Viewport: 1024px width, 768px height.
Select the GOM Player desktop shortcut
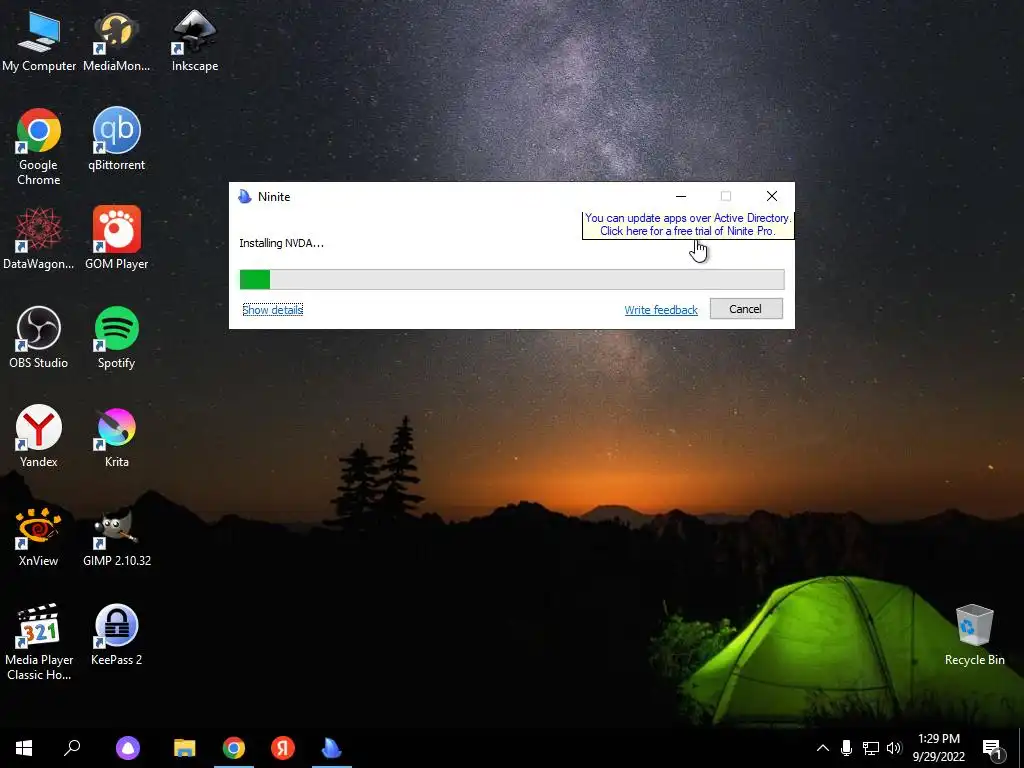pos(116,238)
